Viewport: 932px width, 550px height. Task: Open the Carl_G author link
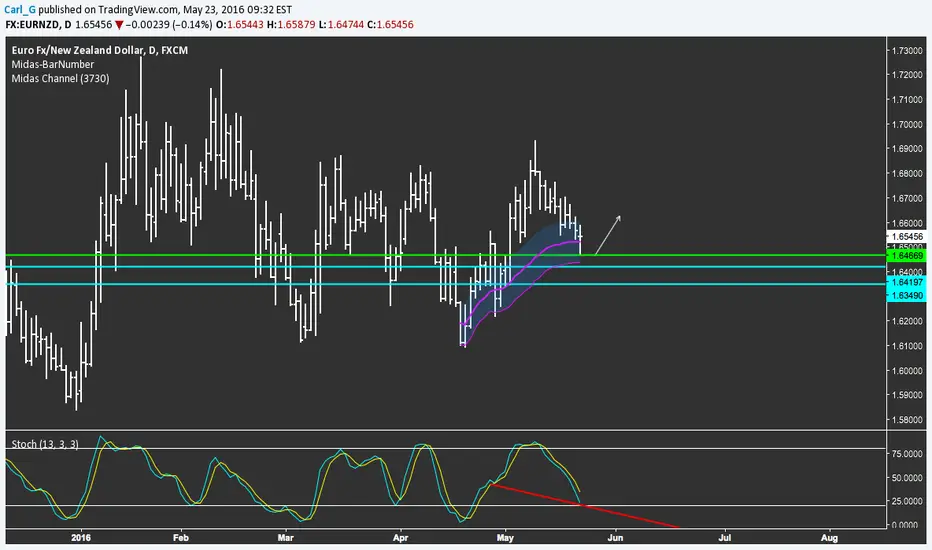click(x=19, y=10)
